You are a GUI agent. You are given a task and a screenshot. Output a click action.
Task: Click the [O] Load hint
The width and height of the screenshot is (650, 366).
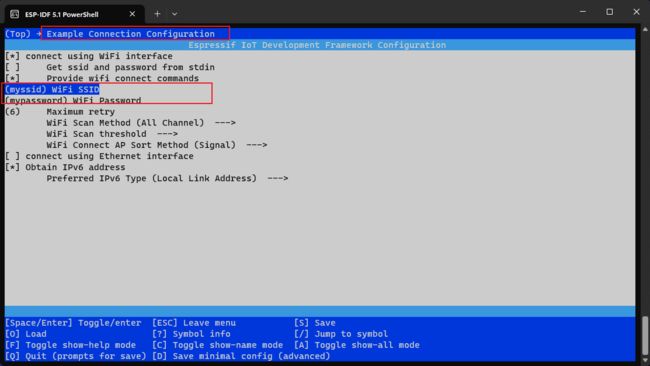(26, 334)
